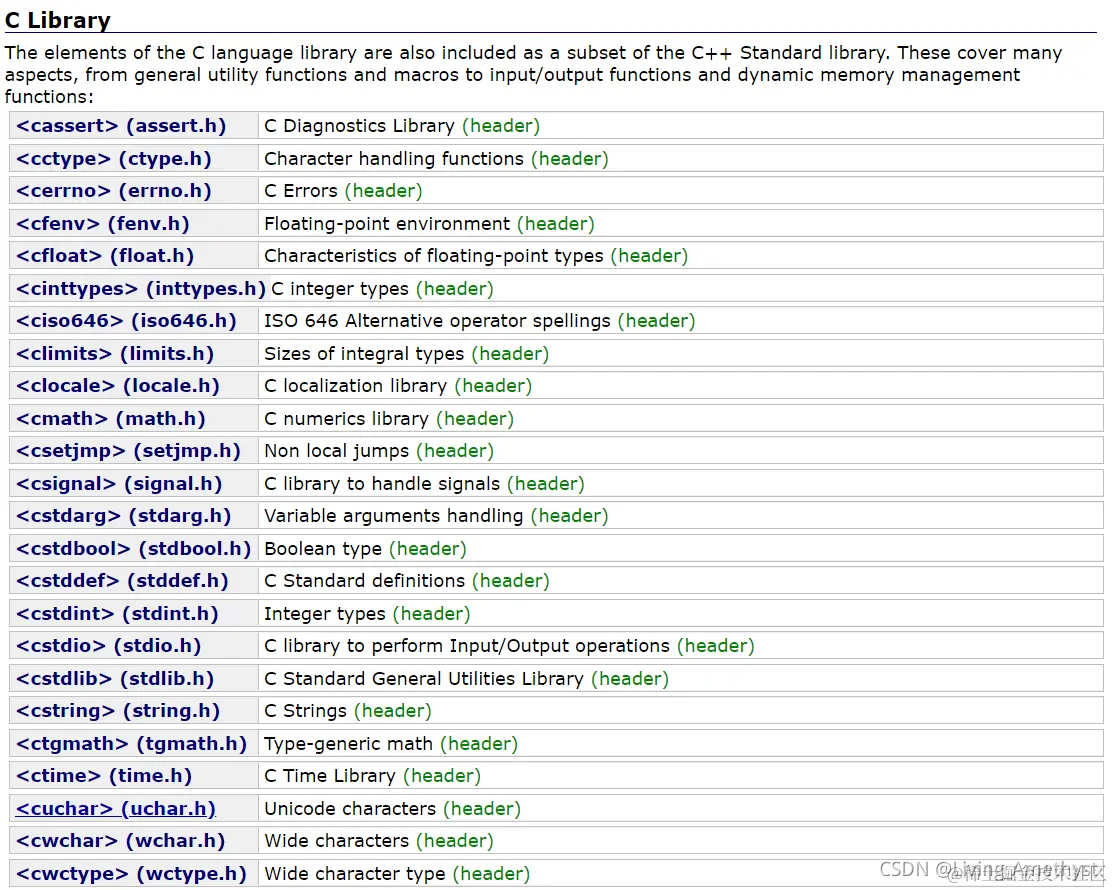1113x890 pixels.
Task: Click 'Floating-point environment (header)' description
Action: coord(429,224)
